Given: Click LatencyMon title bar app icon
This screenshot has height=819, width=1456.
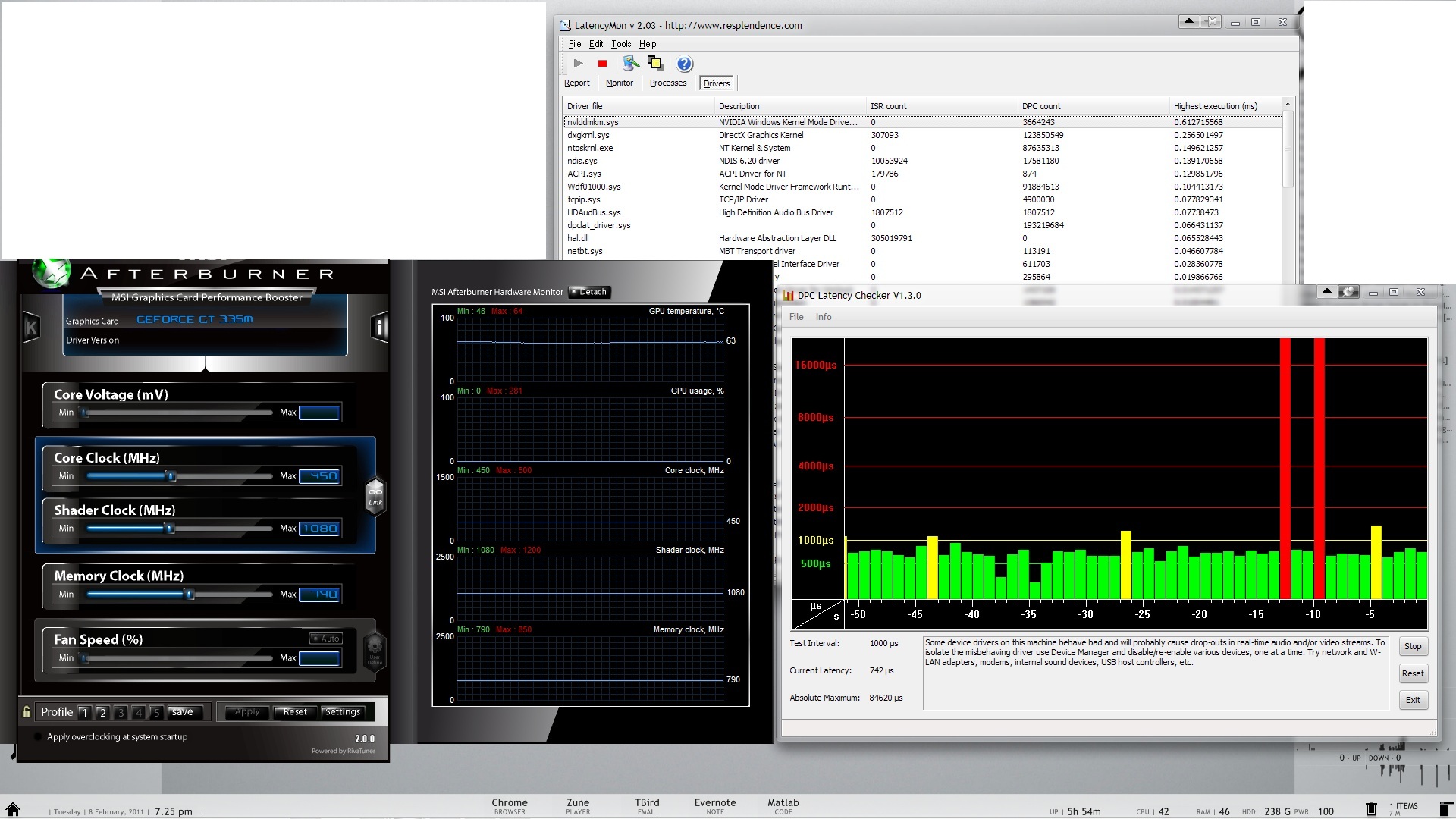Looking at the screenshot, I should (x=565, y=26).
